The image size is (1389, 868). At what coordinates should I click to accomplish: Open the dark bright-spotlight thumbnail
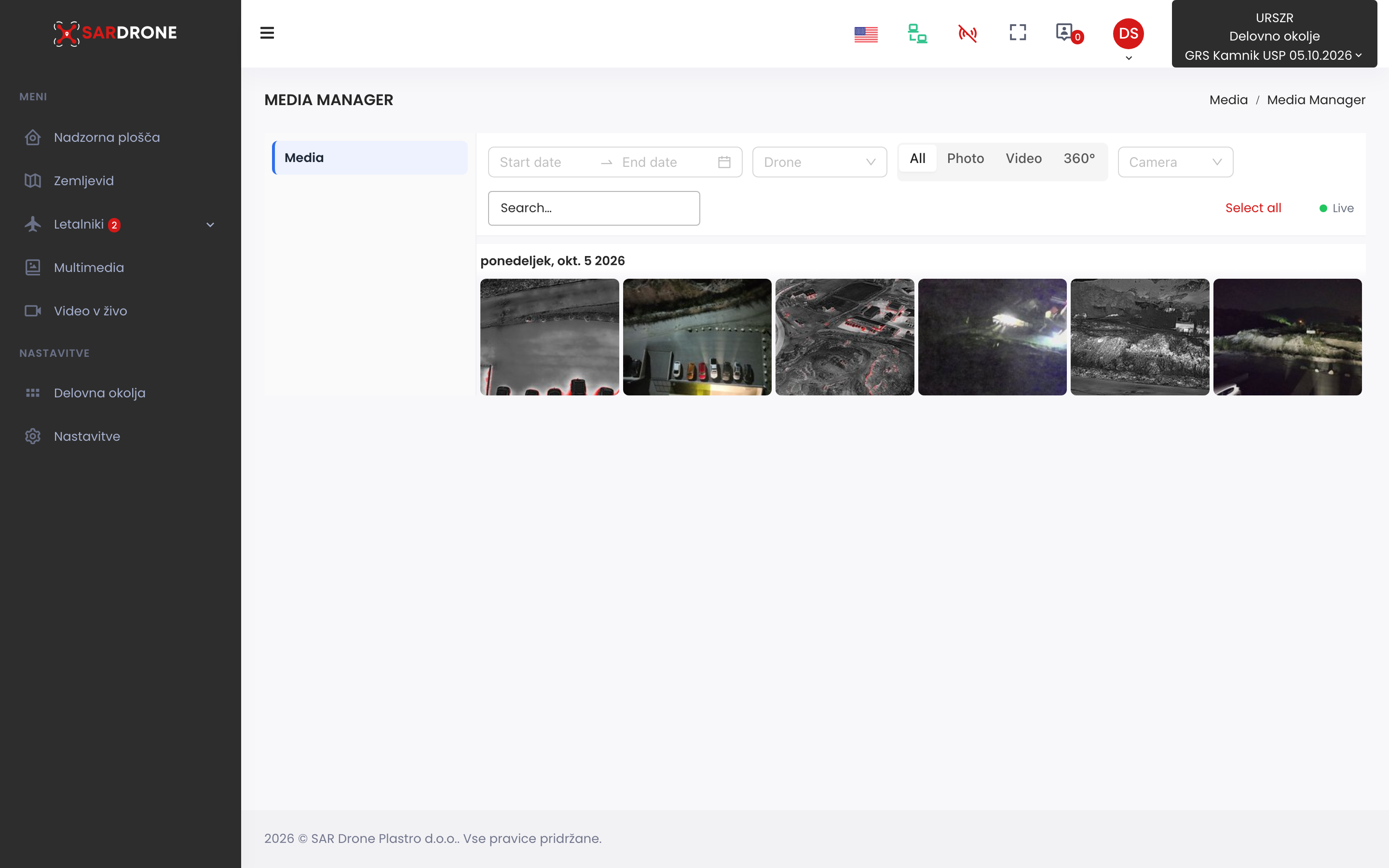[992, 337]
